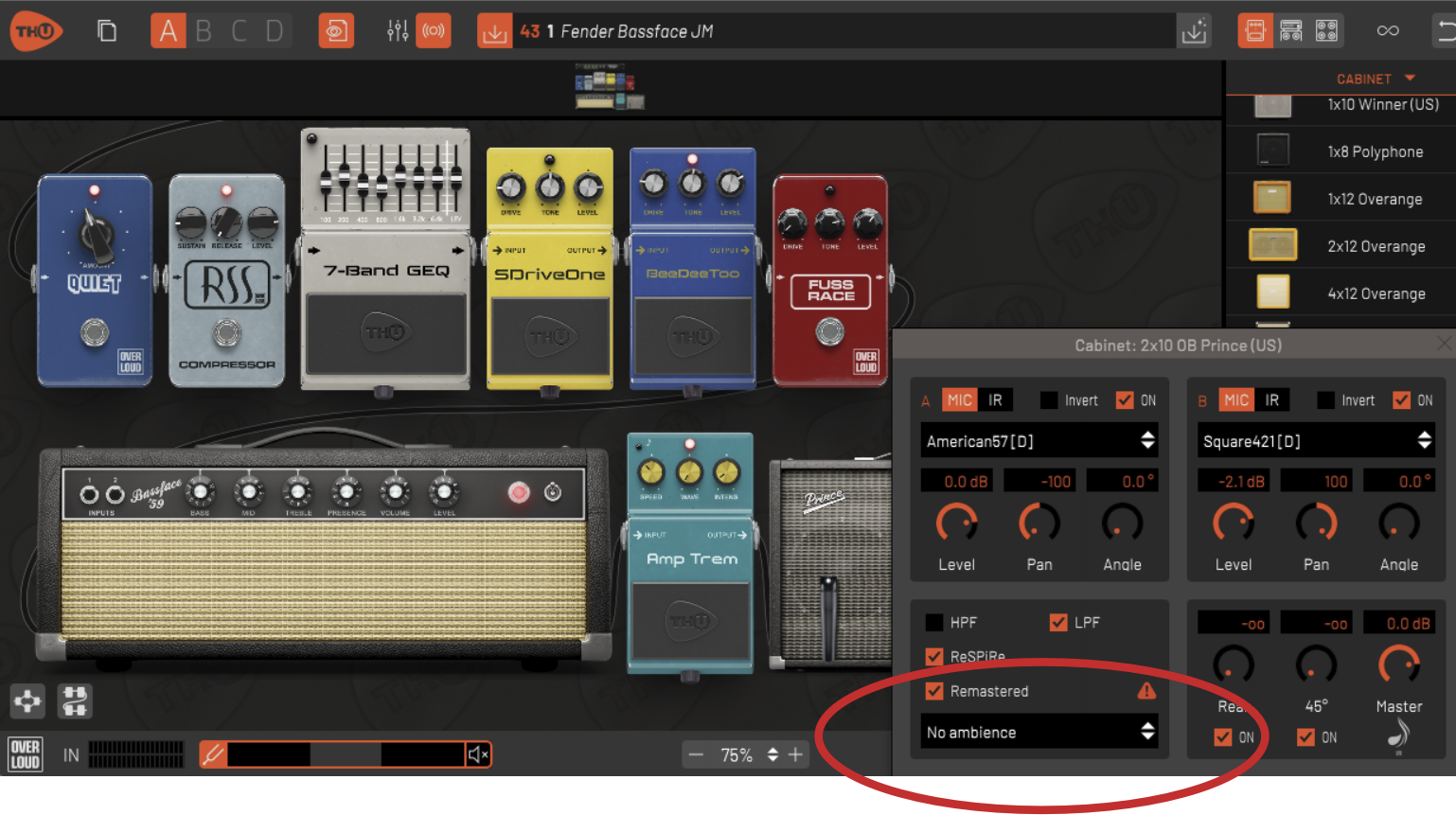Select the IR tab for channel B
The height and width of the screenshot is (815, 1456).
point(1272,400)
